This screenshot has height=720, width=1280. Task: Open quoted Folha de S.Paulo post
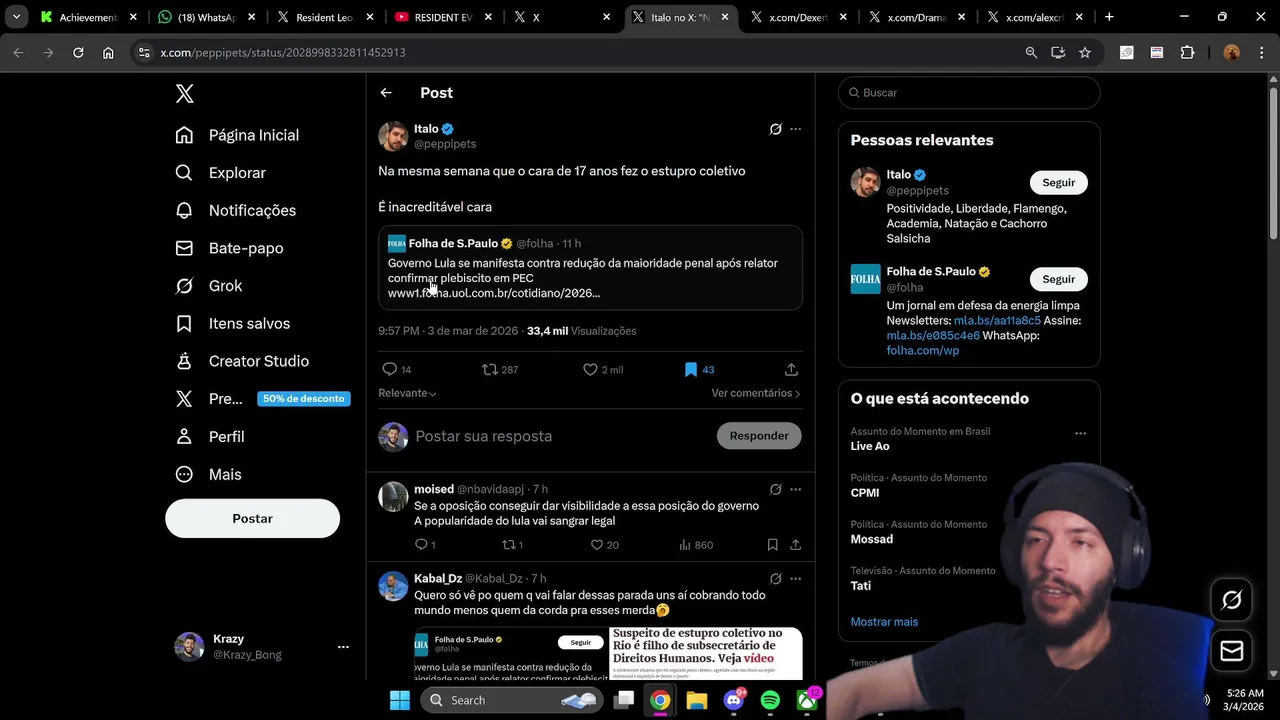point(590,267)
